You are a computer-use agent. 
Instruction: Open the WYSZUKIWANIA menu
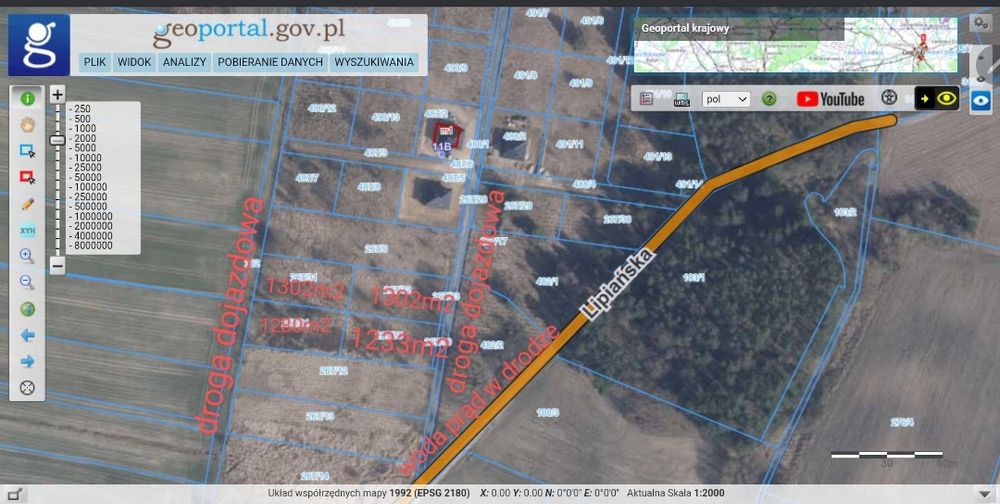coord(374,63)
